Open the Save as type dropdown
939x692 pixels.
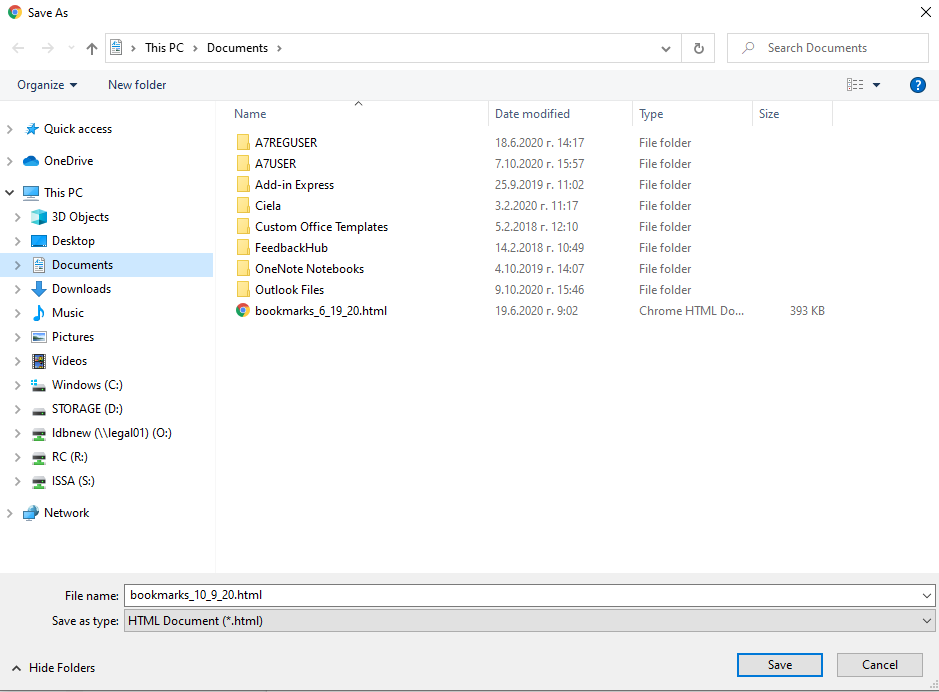click(529, 621)
